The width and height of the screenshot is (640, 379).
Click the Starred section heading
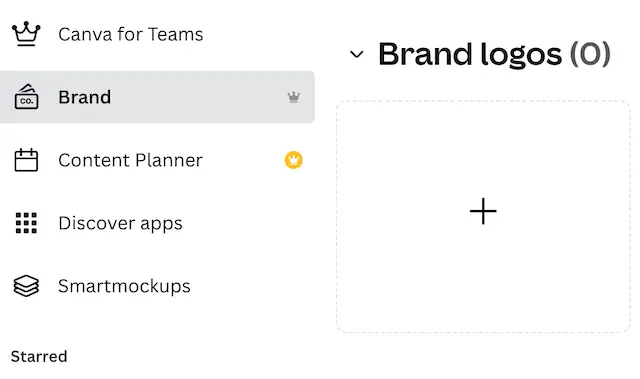point(39,357)
